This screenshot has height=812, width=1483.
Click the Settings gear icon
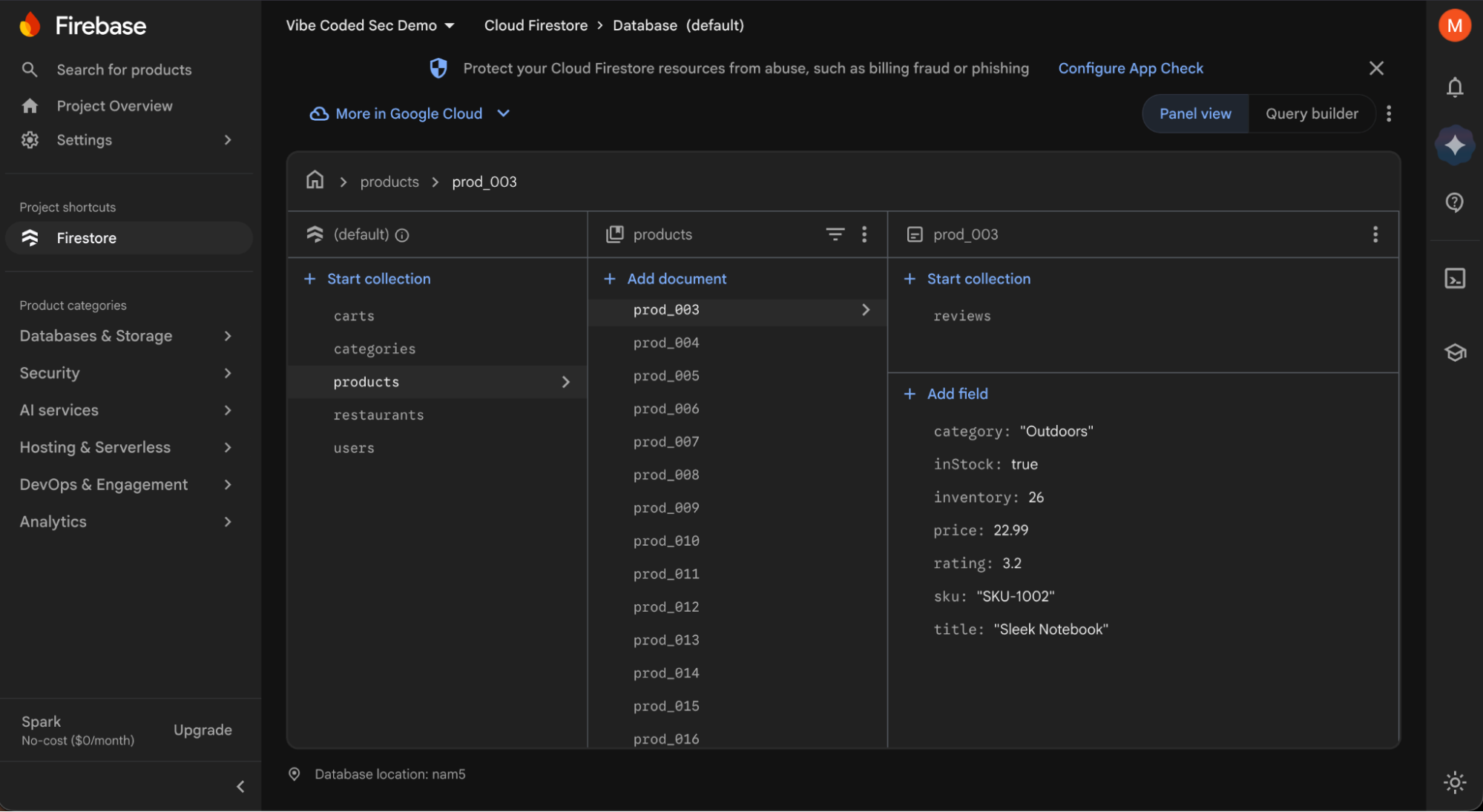pos(30,140)
